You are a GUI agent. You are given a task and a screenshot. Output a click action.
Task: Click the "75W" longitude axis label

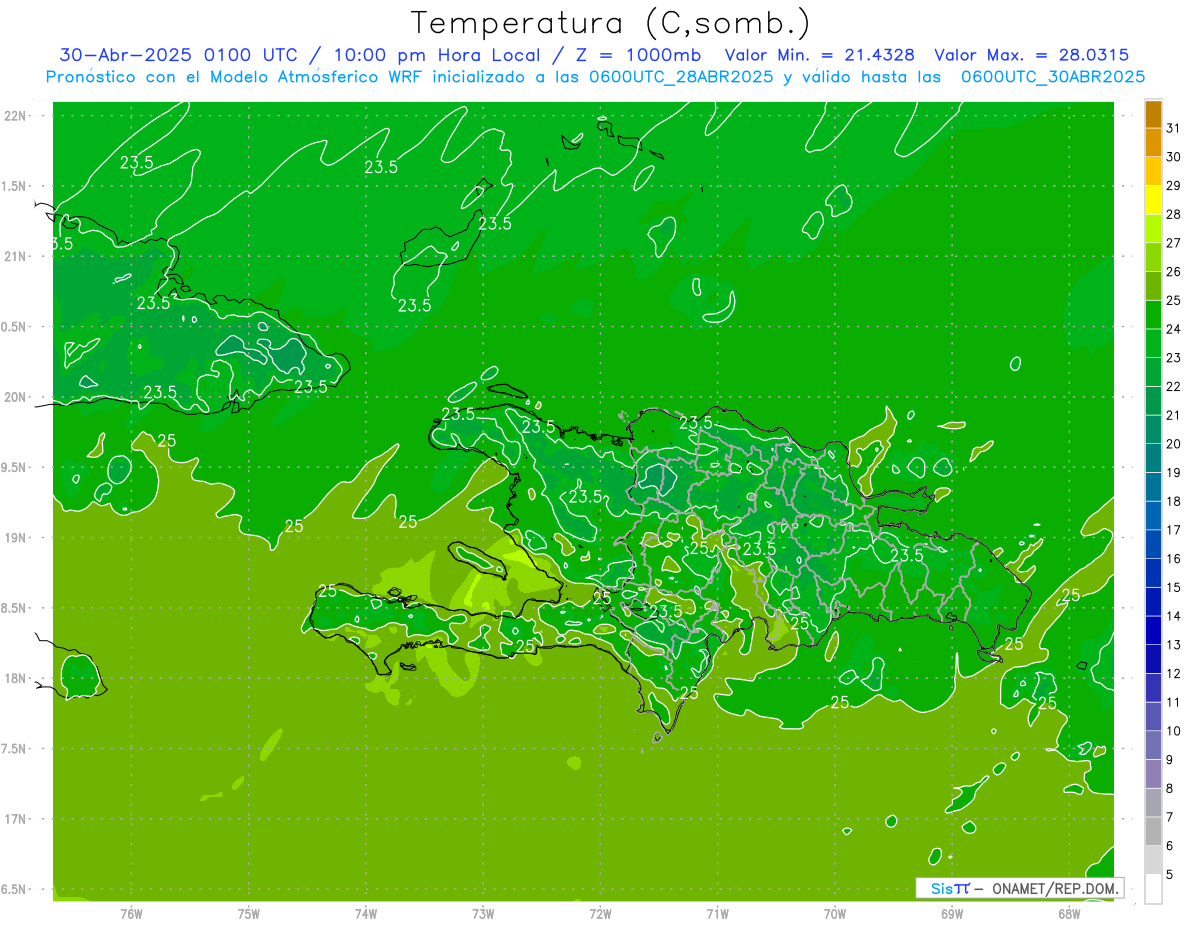(x=249, y=913)
